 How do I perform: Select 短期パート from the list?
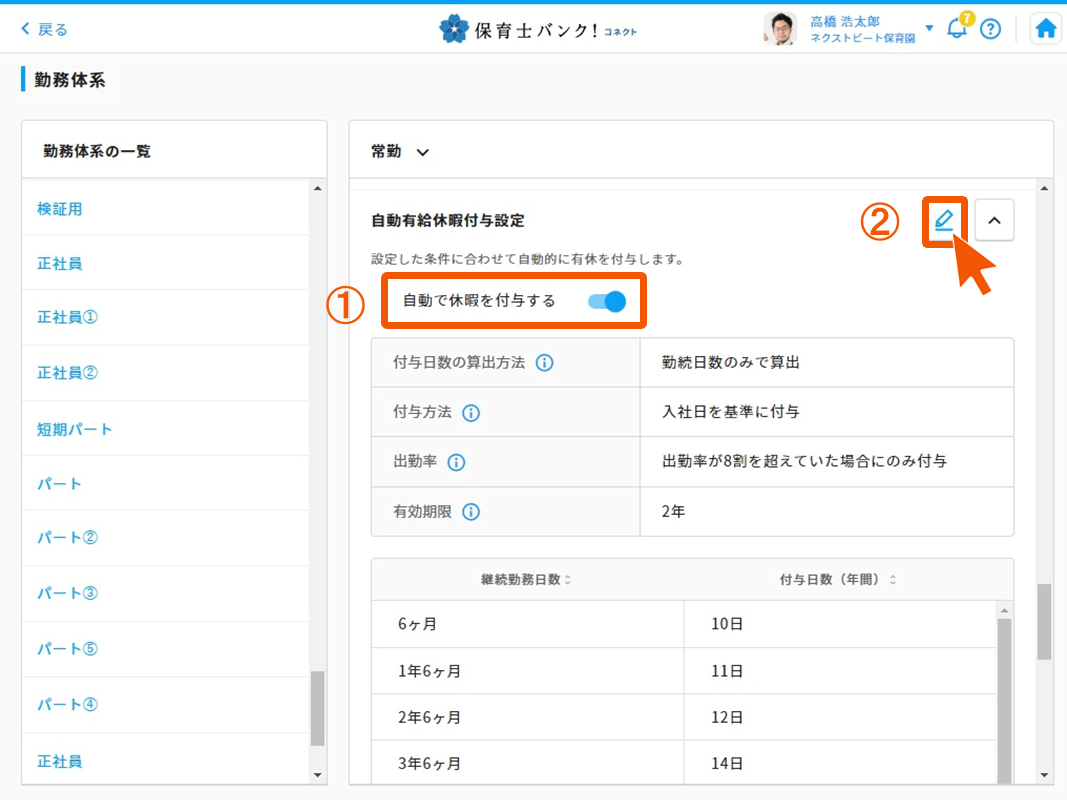tap(75, 429)
